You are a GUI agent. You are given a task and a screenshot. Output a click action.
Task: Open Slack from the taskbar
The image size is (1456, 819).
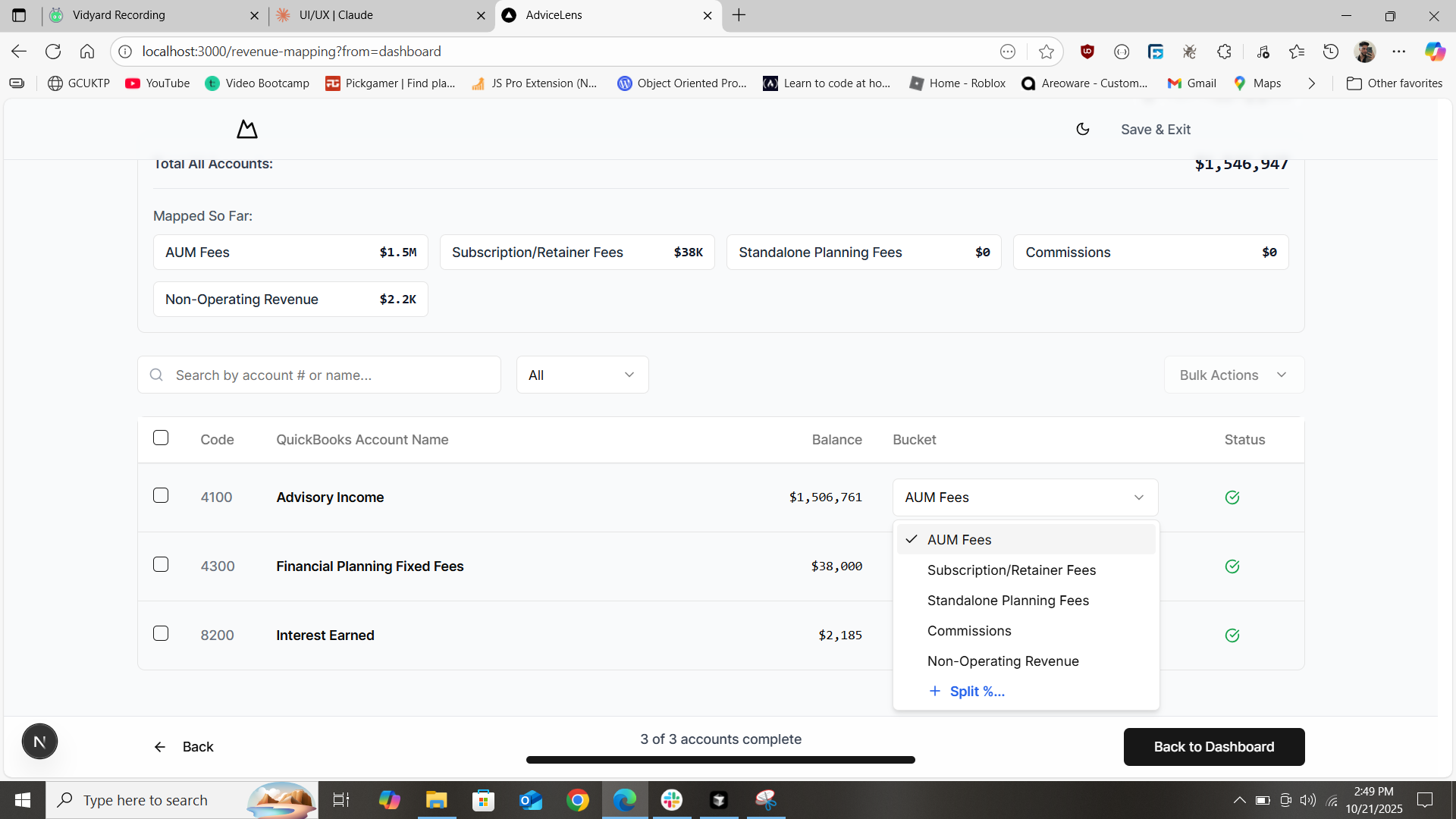tap(672, 800)
